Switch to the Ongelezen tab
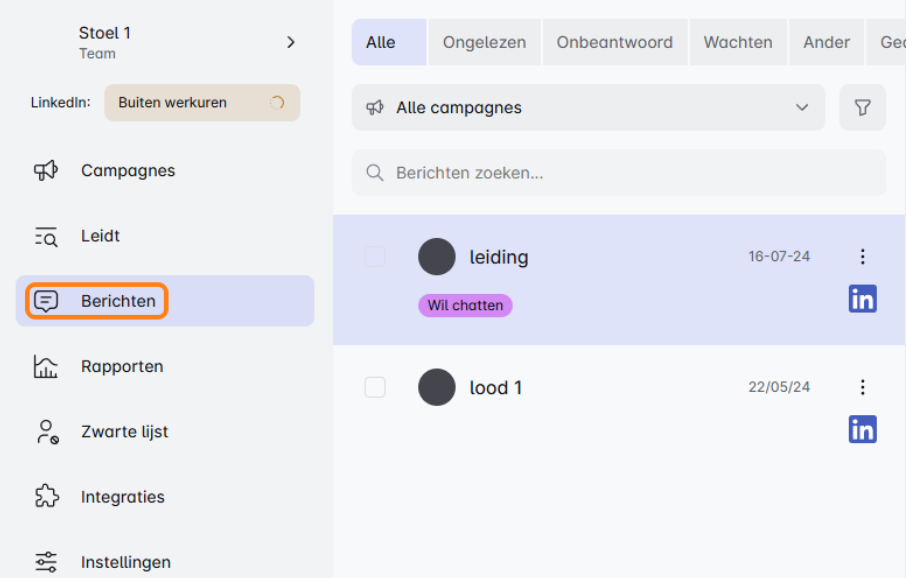The width and height of the screenshot is (907, 578). [485, 43]
